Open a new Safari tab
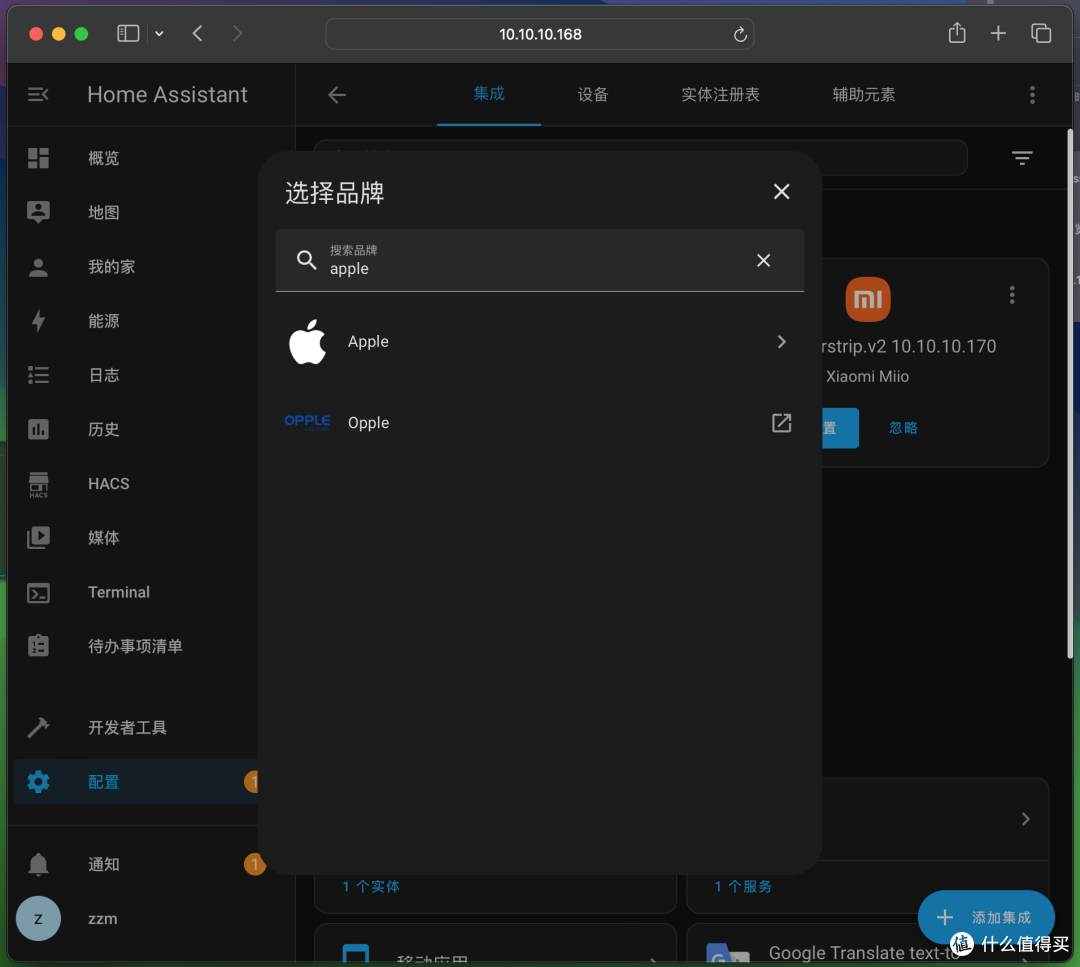 998,33
